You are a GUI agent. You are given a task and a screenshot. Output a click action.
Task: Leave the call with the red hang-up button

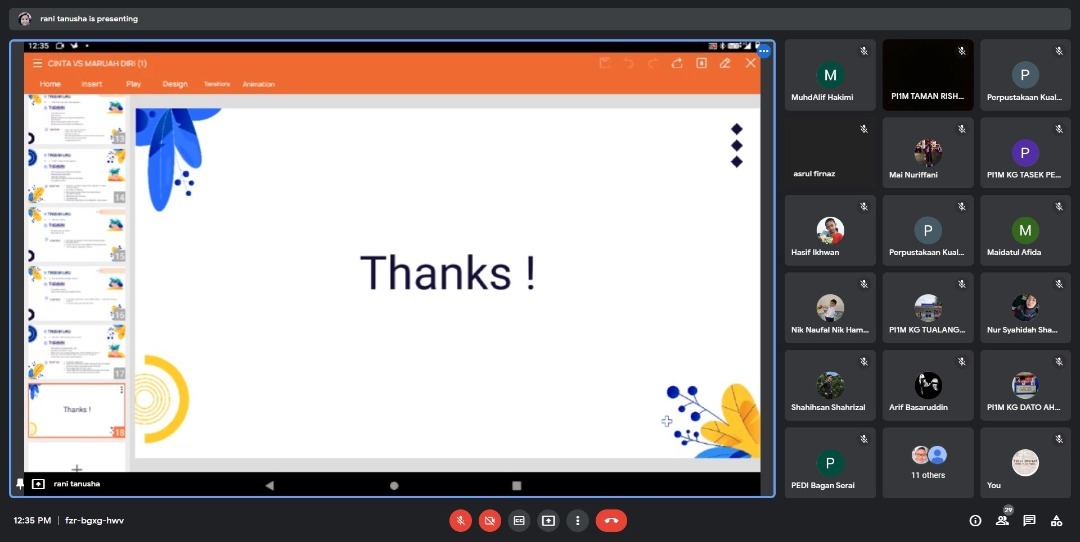point(611,520)
